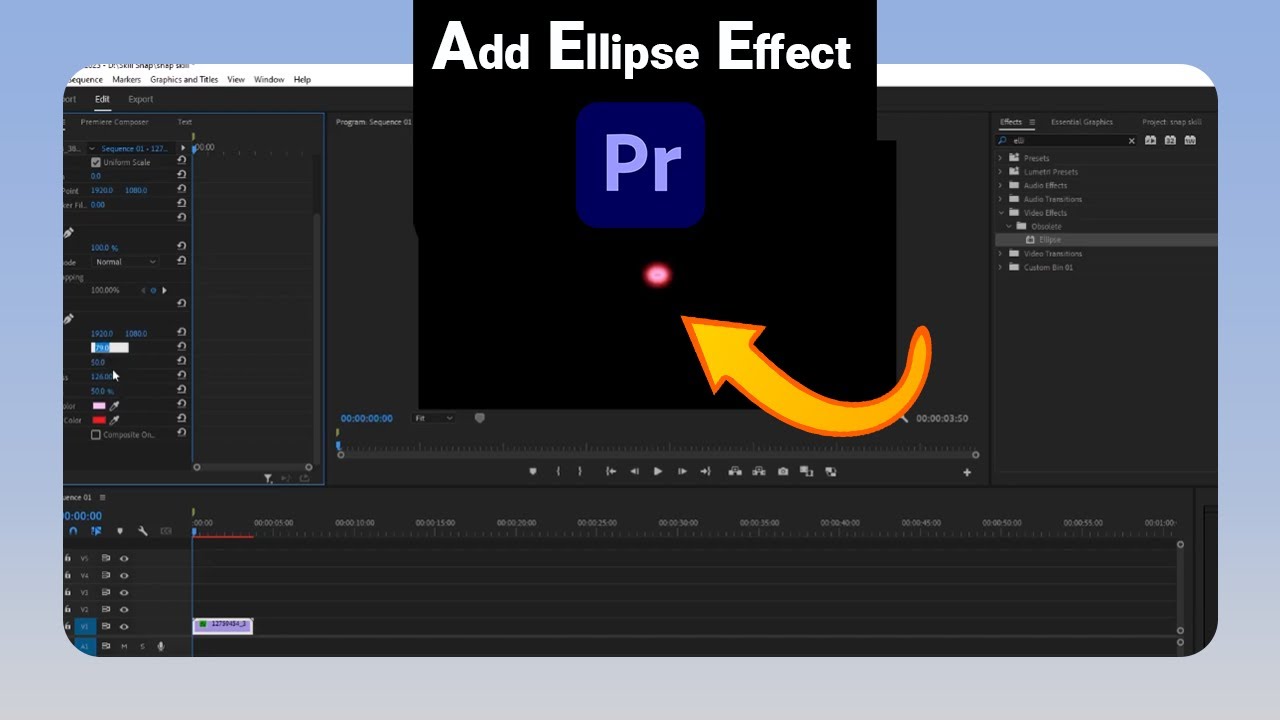Open blend mode Normal dropdown
The image size is (1280, 720).
coord(125,262)
